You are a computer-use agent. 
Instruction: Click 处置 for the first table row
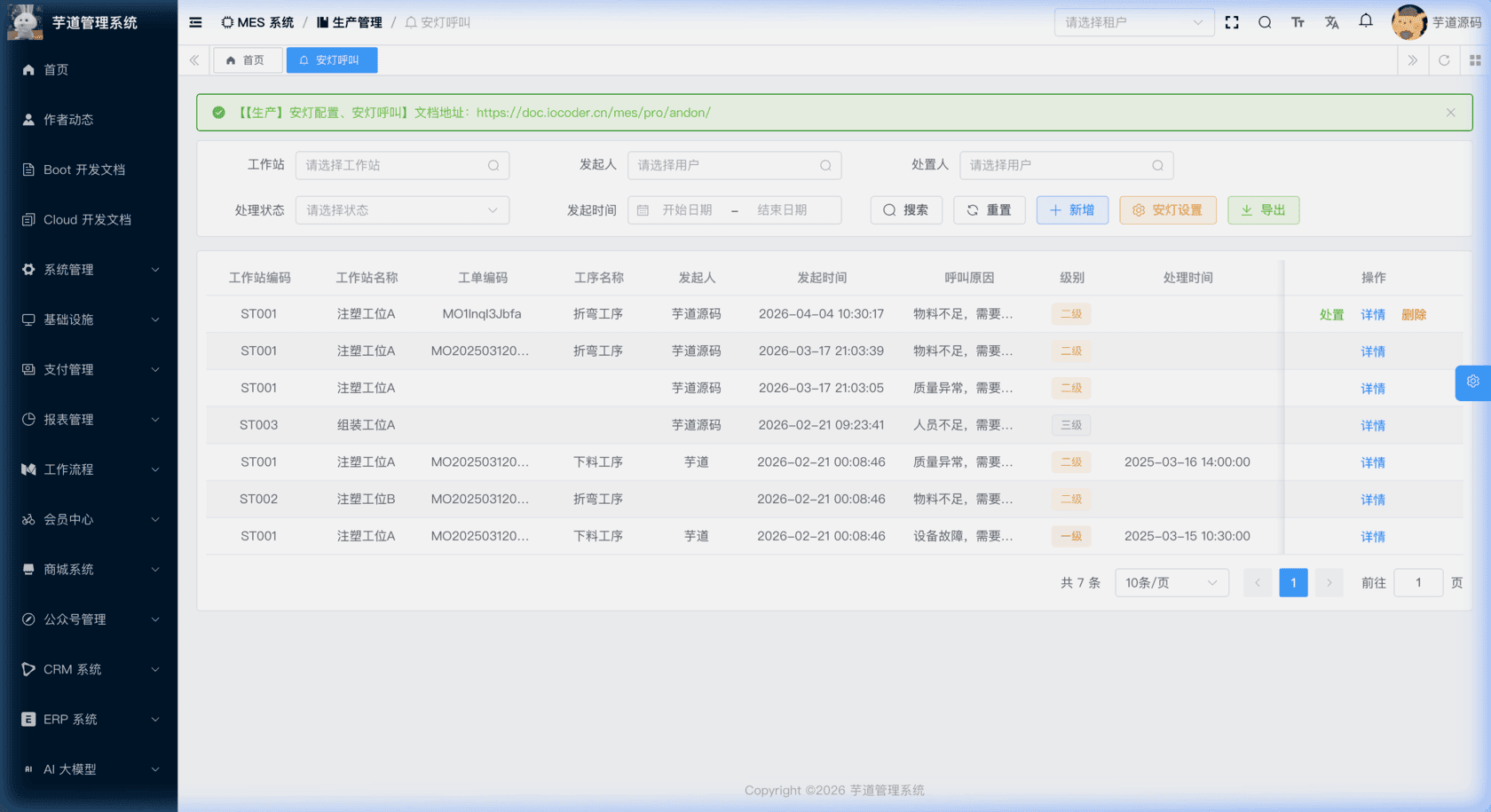[x=1331, y=315]
